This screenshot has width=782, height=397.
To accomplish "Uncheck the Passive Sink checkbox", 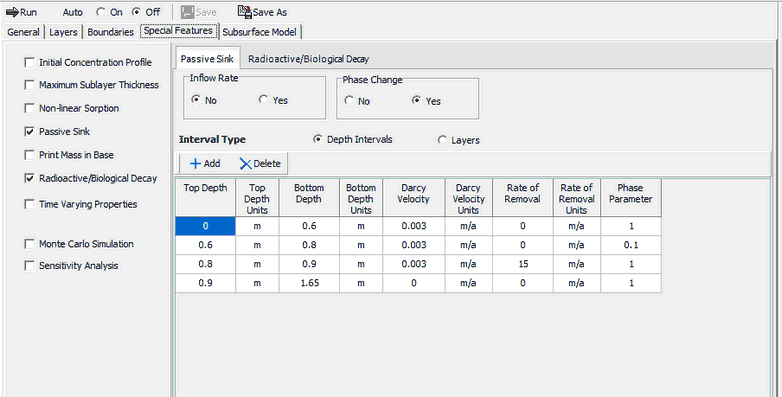I will click(29, 132).
